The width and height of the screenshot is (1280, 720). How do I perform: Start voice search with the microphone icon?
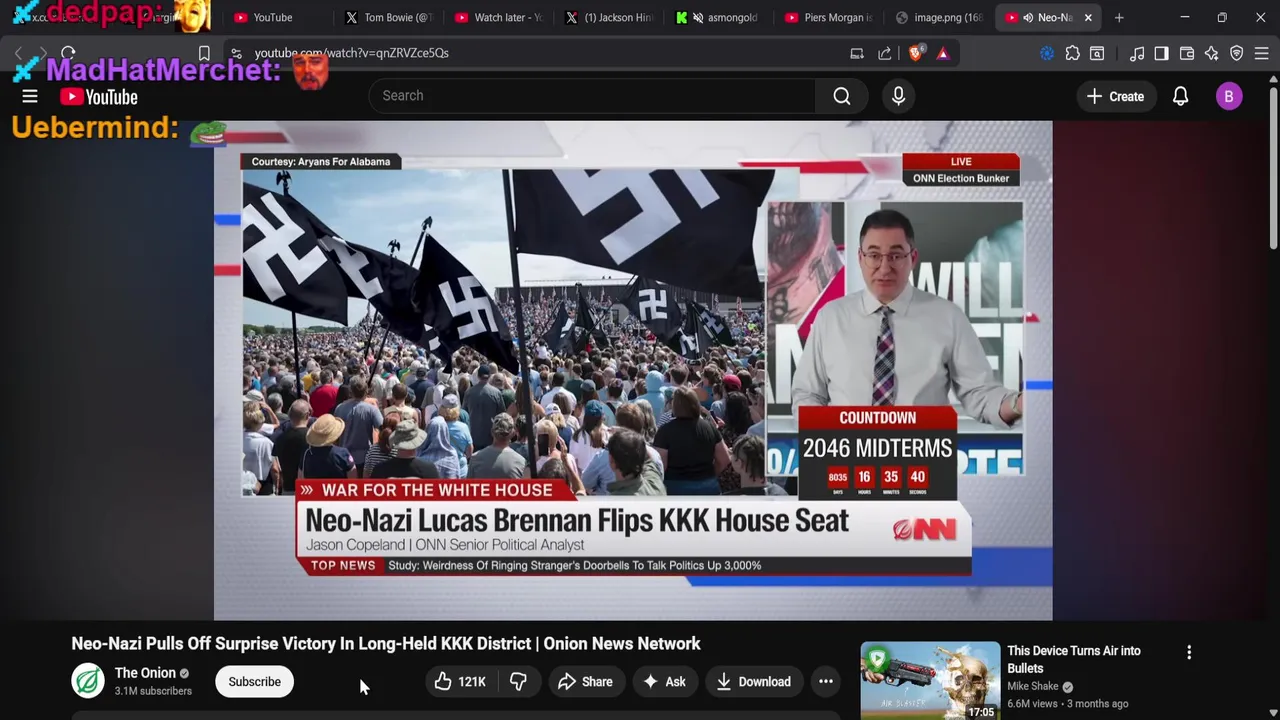tap(898, 96)
